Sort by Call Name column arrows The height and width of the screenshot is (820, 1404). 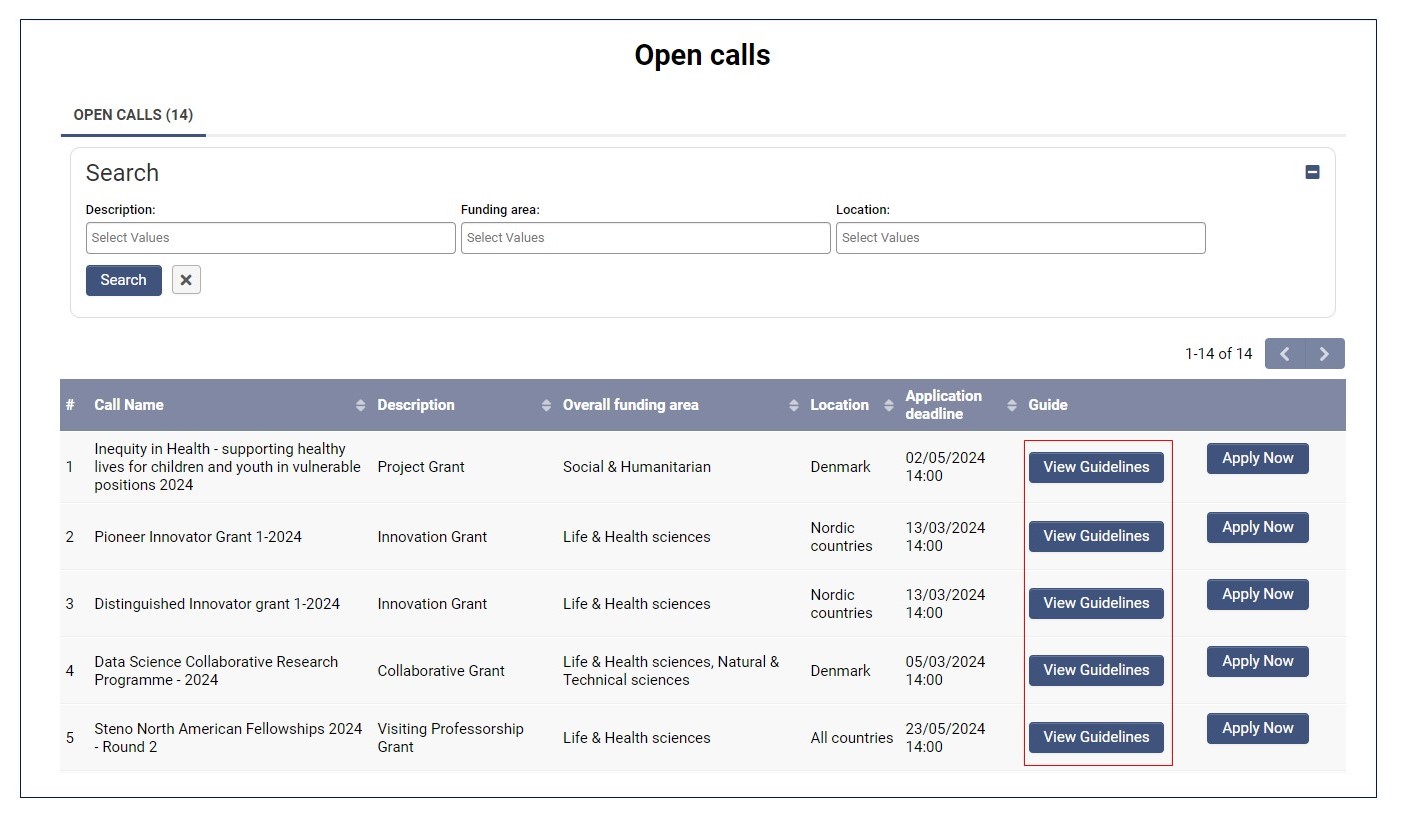(x=361, y=405)
